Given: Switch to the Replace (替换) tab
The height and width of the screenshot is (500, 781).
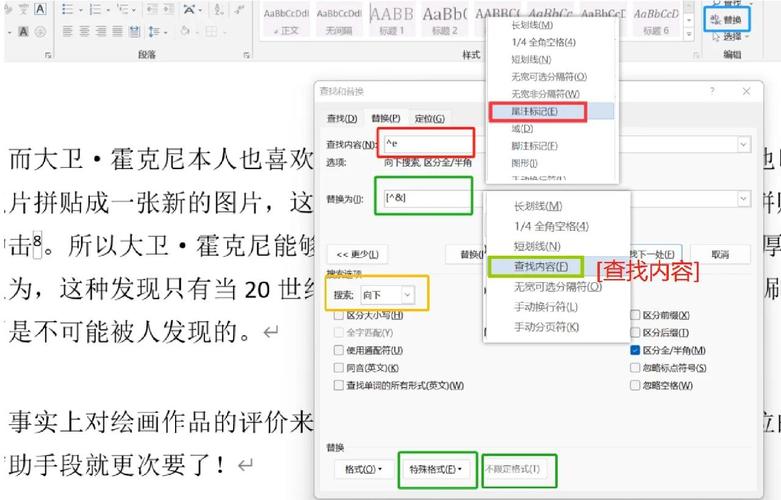Looking at the screenshot, I should (x=386, y=119).
